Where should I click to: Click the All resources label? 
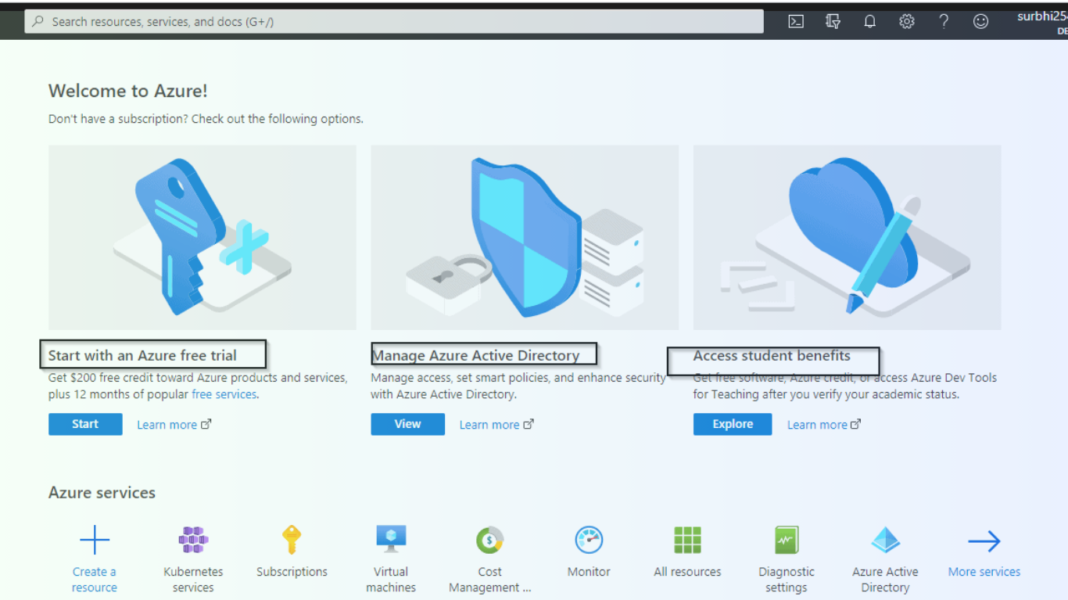687,571
